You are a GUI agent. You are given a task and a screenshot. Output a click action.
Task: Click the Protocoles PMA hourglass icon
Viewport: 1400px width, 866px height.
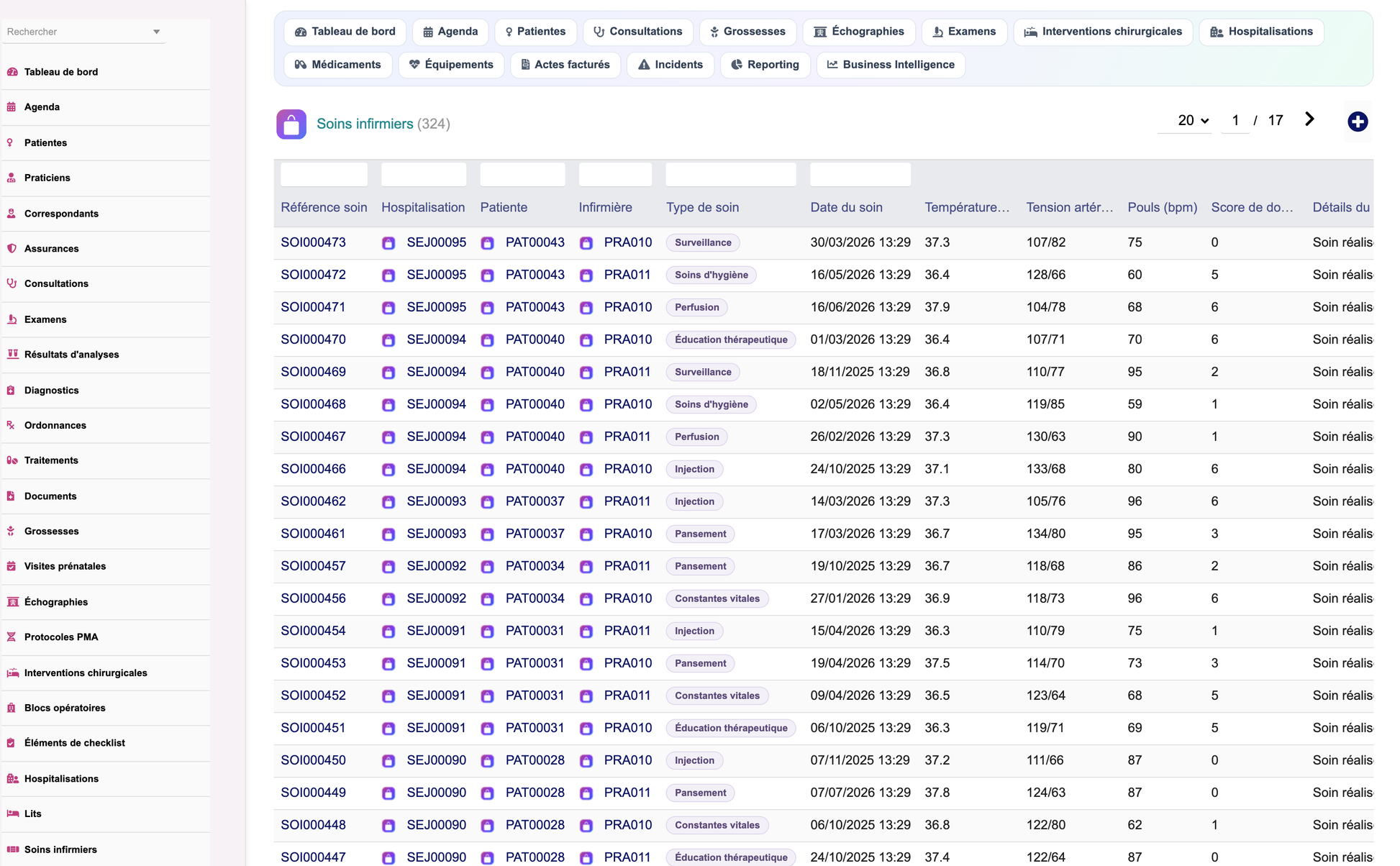[x=12, y=637]
